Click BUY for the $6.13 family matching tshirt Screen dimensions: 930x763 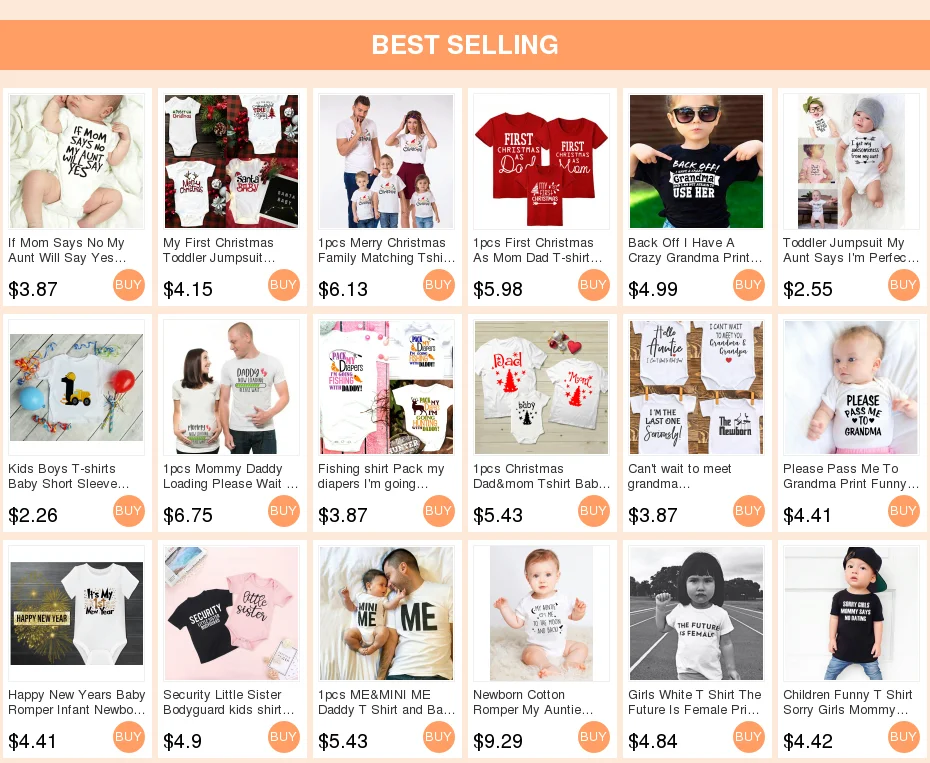(x=439, y=285)
